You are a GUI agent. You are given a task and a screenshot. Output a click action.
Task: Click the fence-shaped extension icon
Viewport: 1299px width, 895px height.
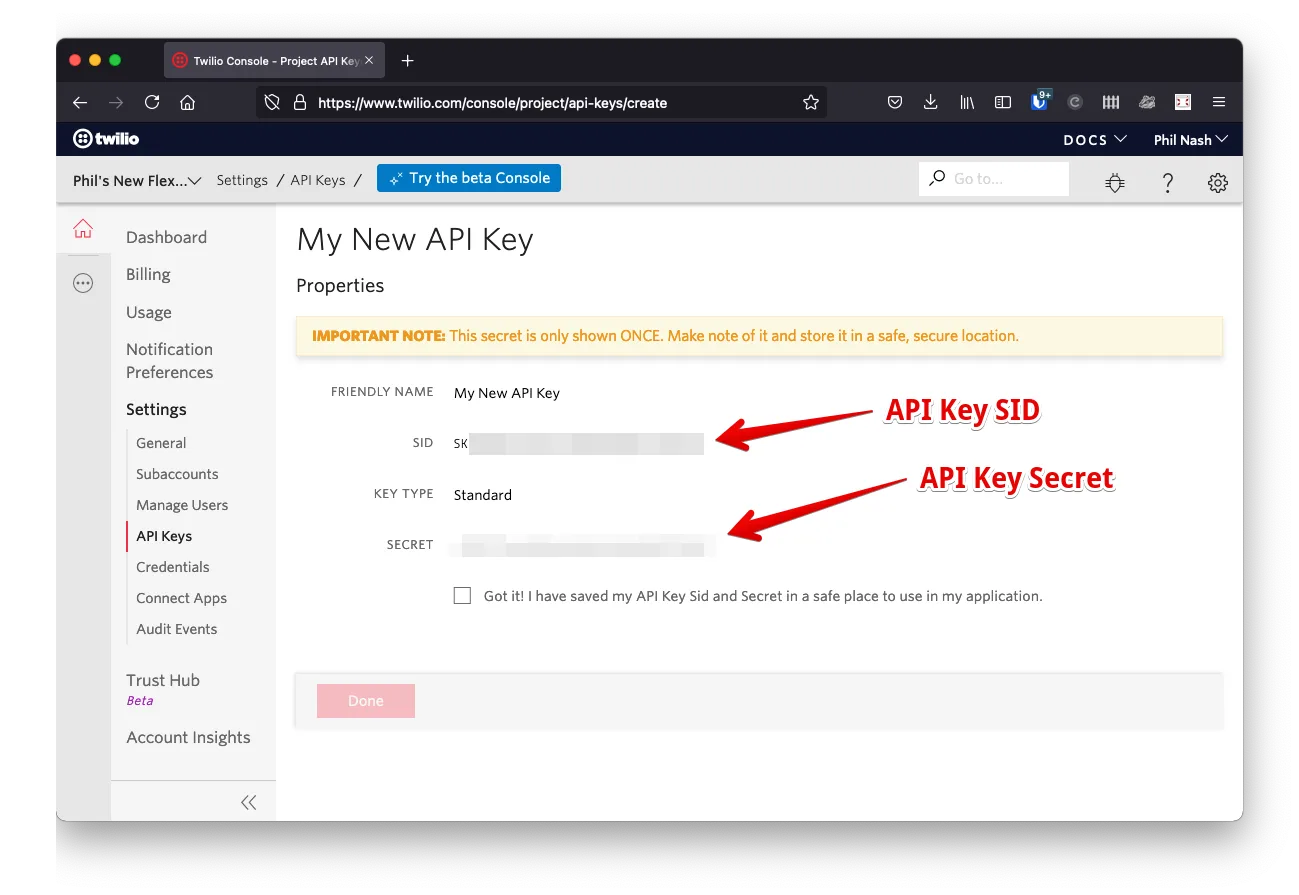coord(1111,102)
